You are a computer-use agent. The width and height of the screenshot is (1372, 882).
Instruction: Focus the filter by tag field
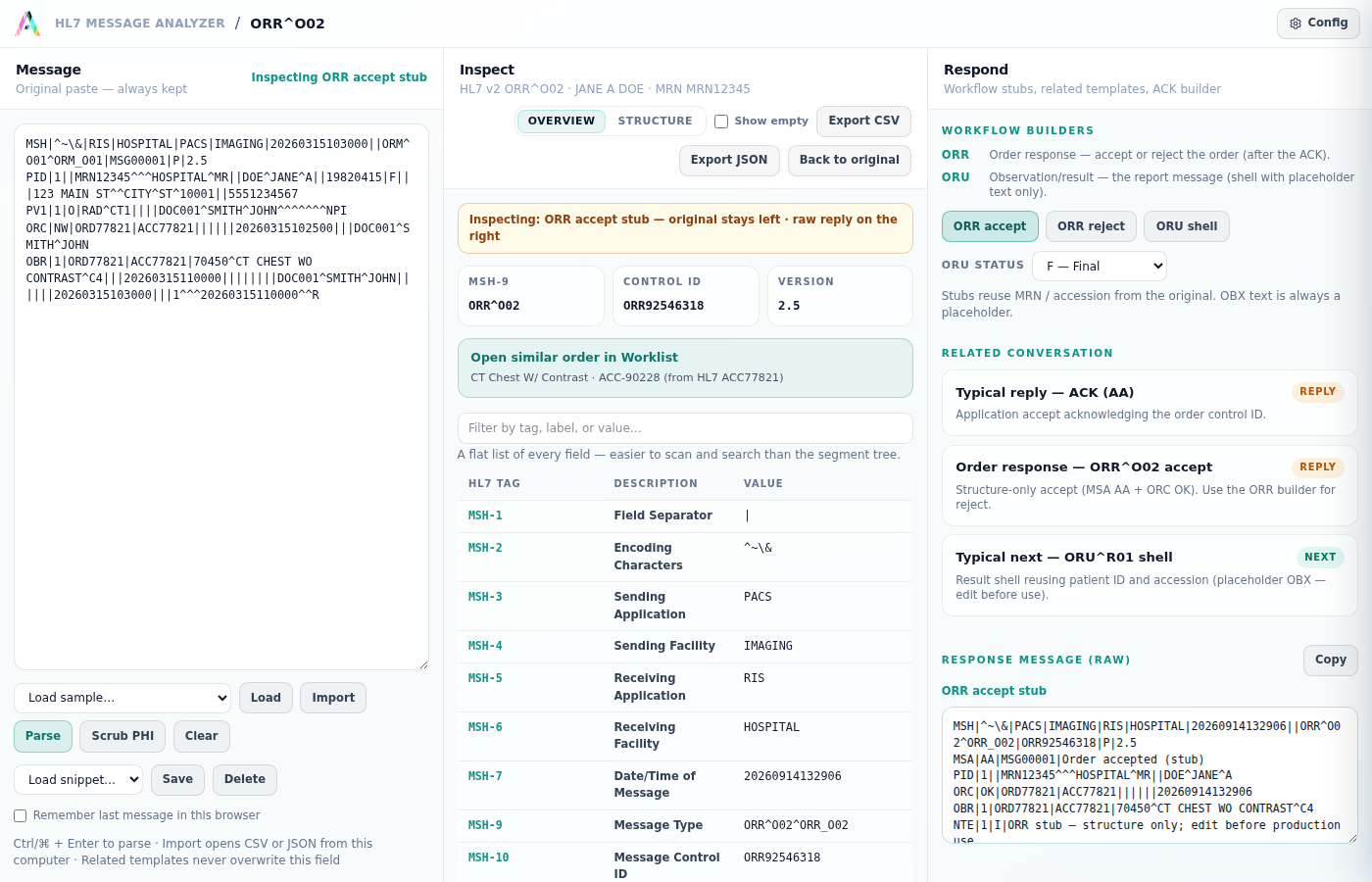[x=685, y=428]
